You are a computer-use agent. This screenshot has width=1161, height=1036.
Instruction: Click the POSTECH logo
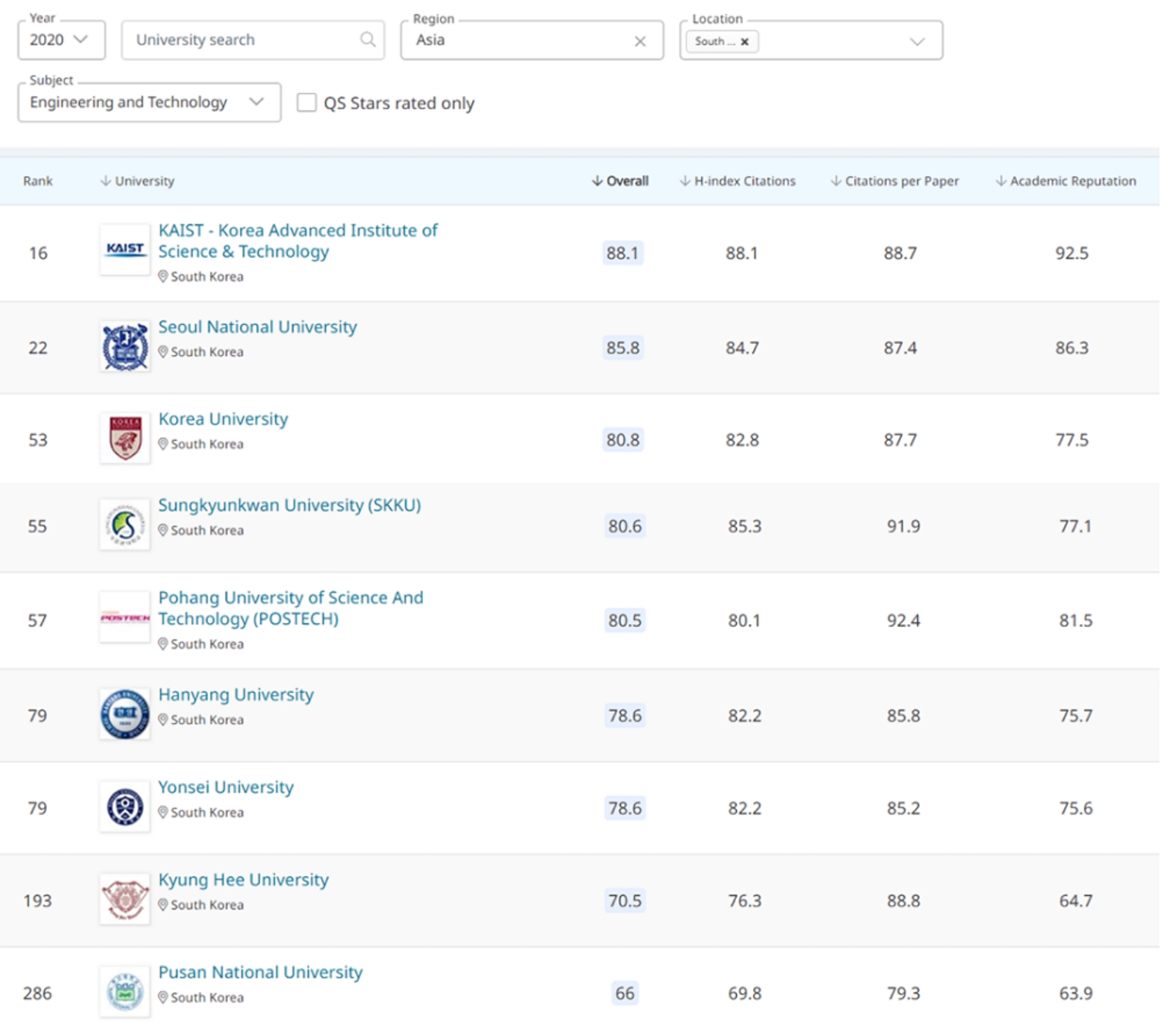pyautogui.click(x=125, y=618)
